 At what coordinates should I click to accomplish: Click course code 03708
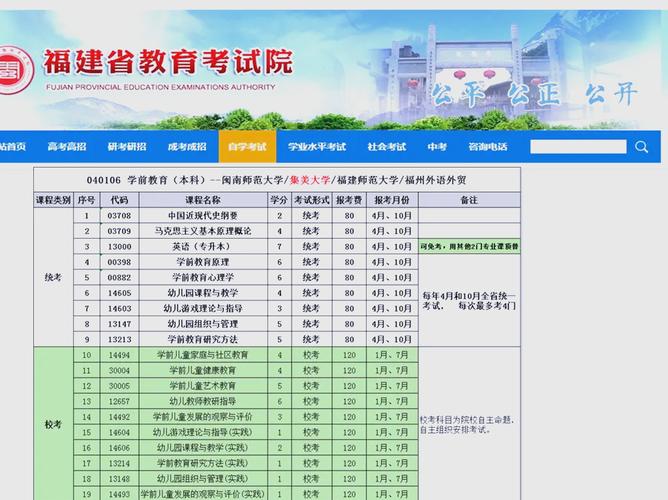[x=119, y=216]
